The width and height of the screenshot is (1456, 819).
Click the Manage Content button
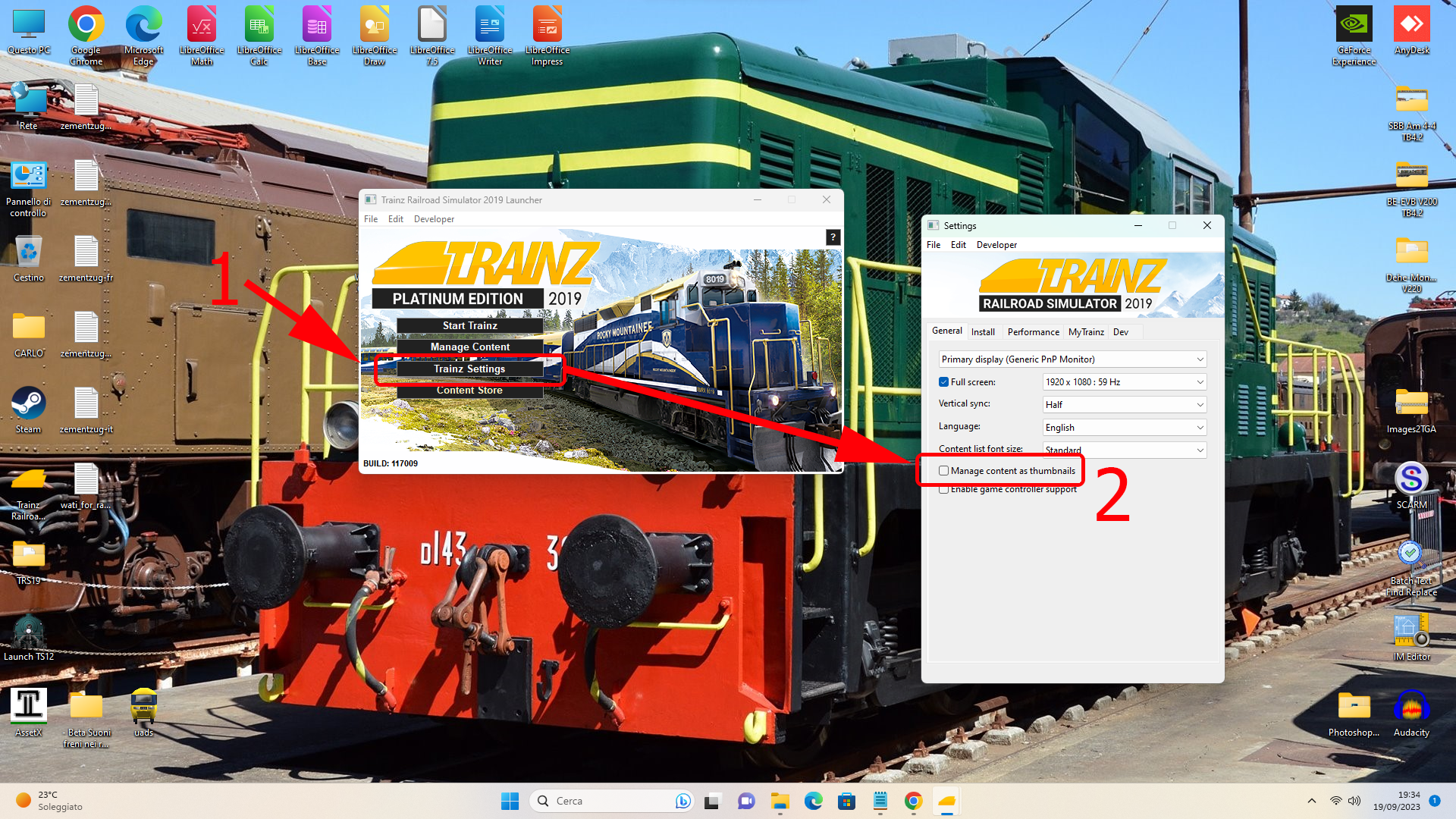[469, 347]
